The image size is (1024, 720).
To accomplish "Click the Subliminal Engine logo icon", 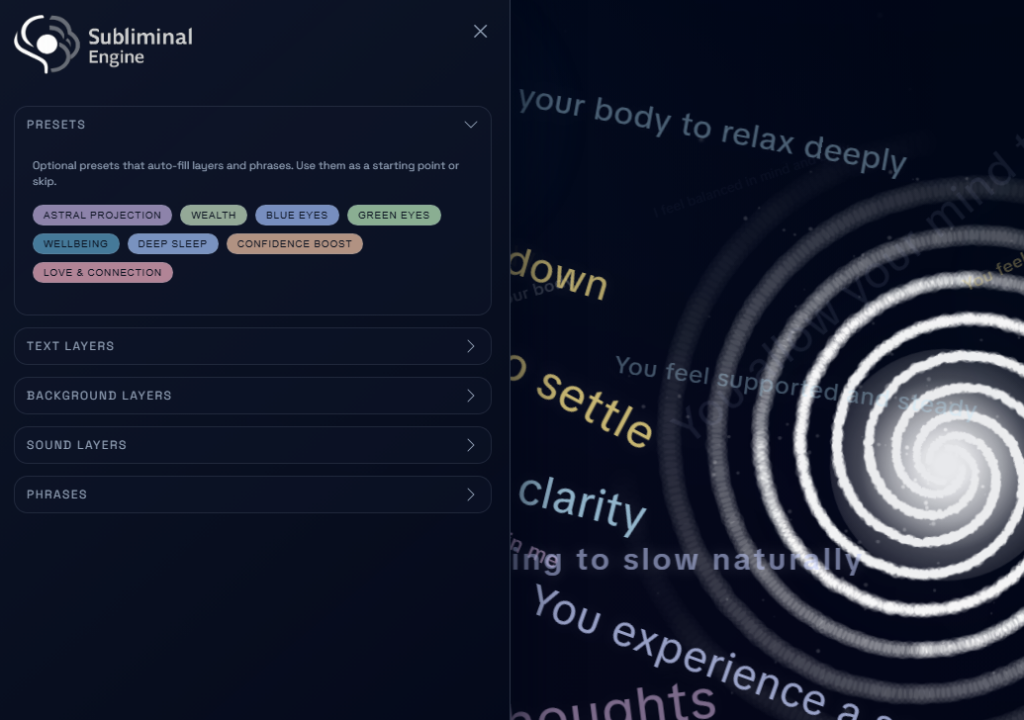I will point(46,44).
